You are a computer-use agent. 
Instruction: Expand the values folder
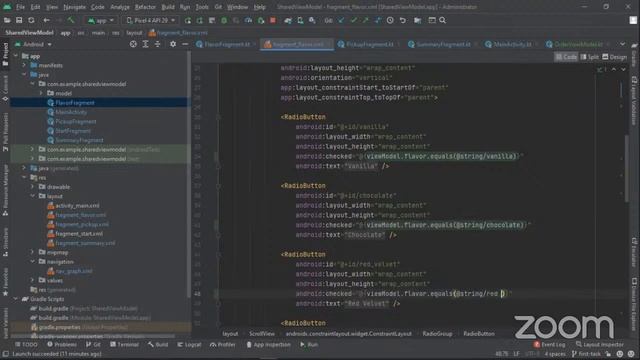coord(33,280)
